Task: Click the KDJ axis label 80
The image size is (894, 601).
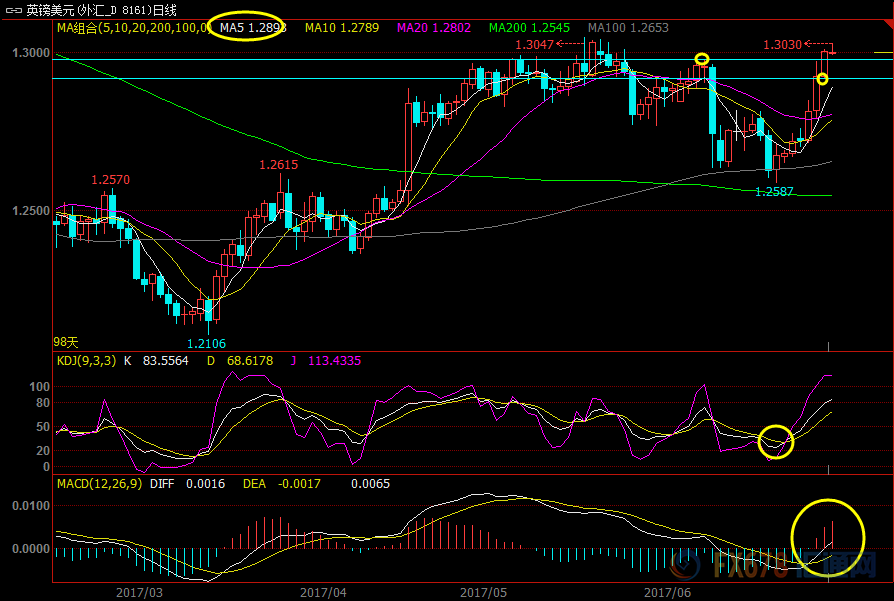Action: (x=43, y=403)
